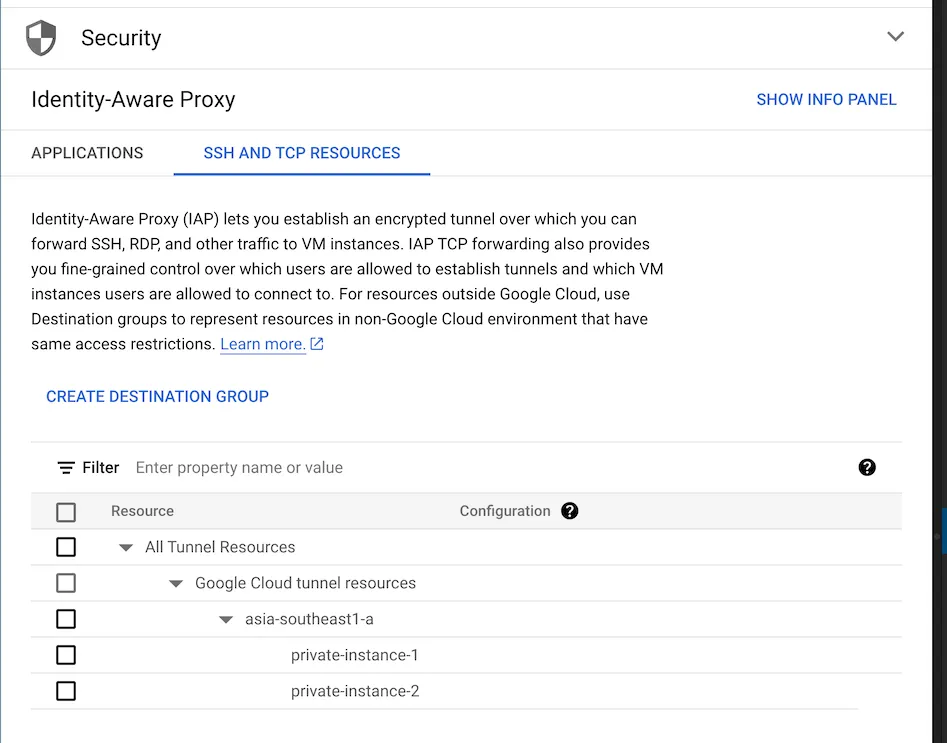Check the All Tunnel Resources checkbox
Image resolution: width=947 pixels, height=743 pixels.
[x=66, y=547]
